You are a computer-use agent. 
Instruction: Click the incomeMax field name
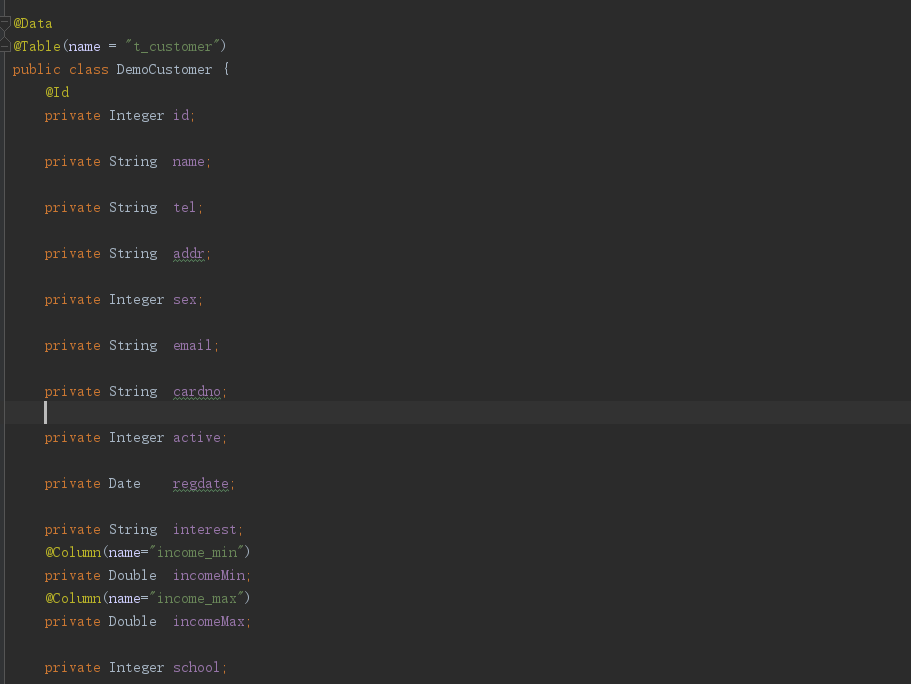click(x=209, y=622)
